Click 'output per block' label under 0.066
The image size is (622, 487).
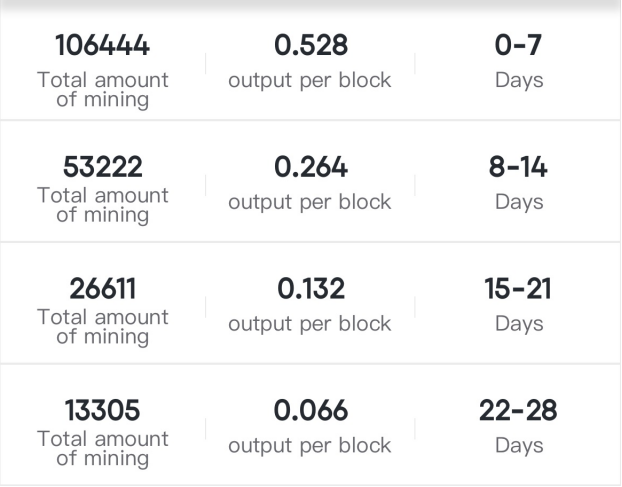[310, 446]
